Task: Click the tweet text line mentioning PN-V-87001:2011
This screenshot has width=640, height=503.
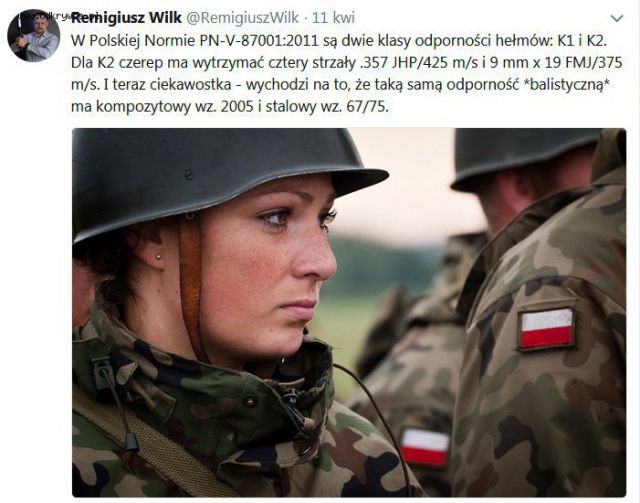Action: (340, 40)
